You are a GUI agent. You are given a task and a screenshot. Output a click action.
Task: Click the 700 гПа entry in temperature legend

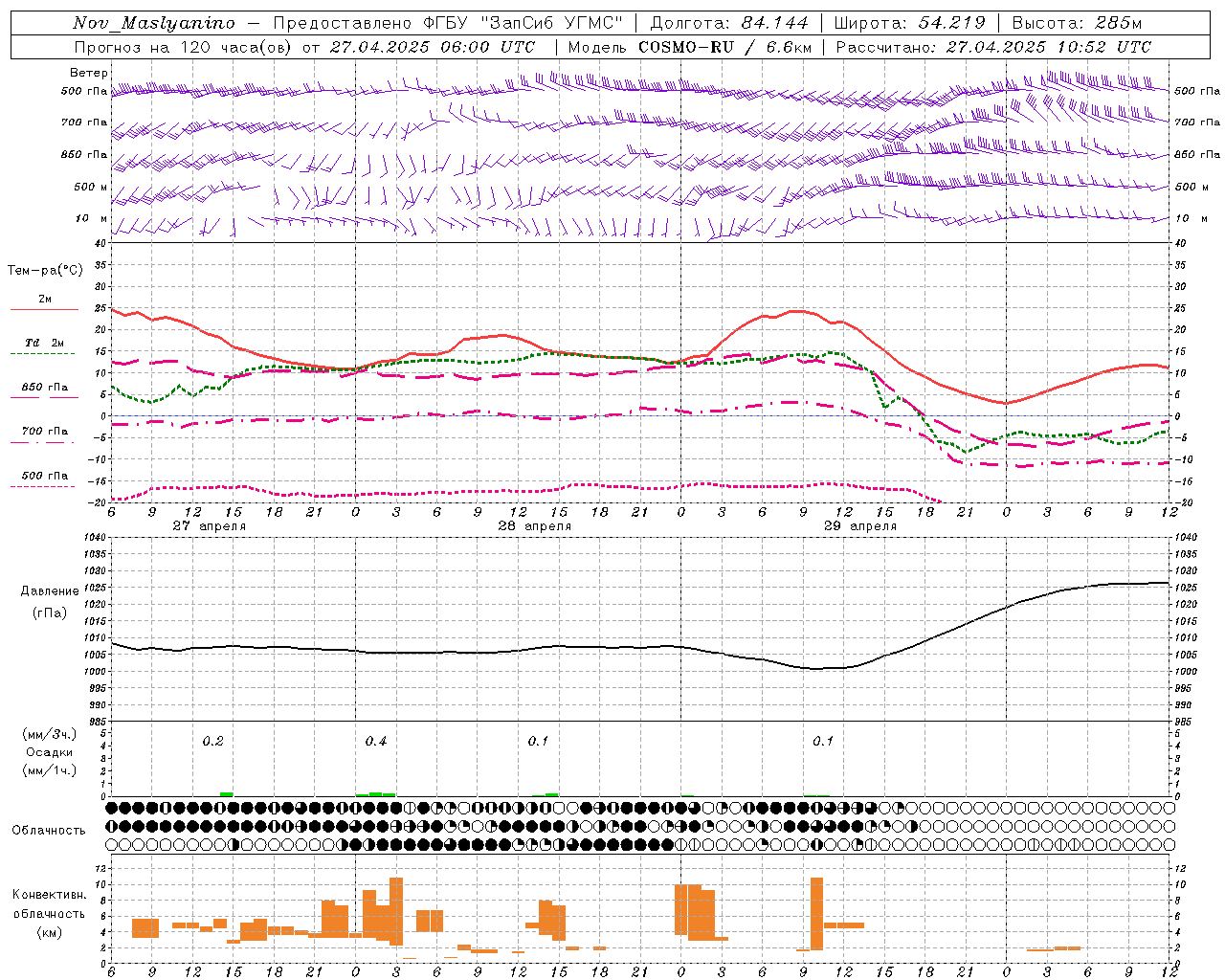point(45,432)
